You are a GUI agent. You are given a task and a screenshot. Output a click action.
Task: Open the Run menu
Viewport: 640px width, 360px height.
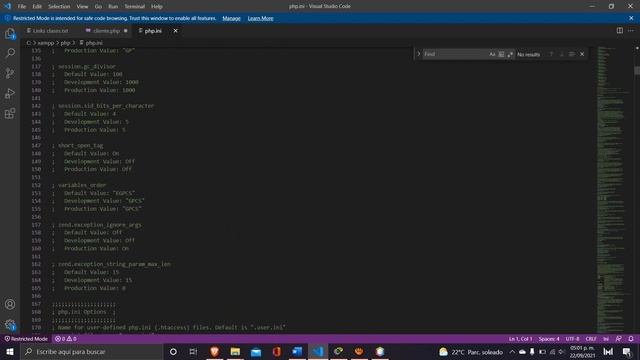tap(113, 7)
